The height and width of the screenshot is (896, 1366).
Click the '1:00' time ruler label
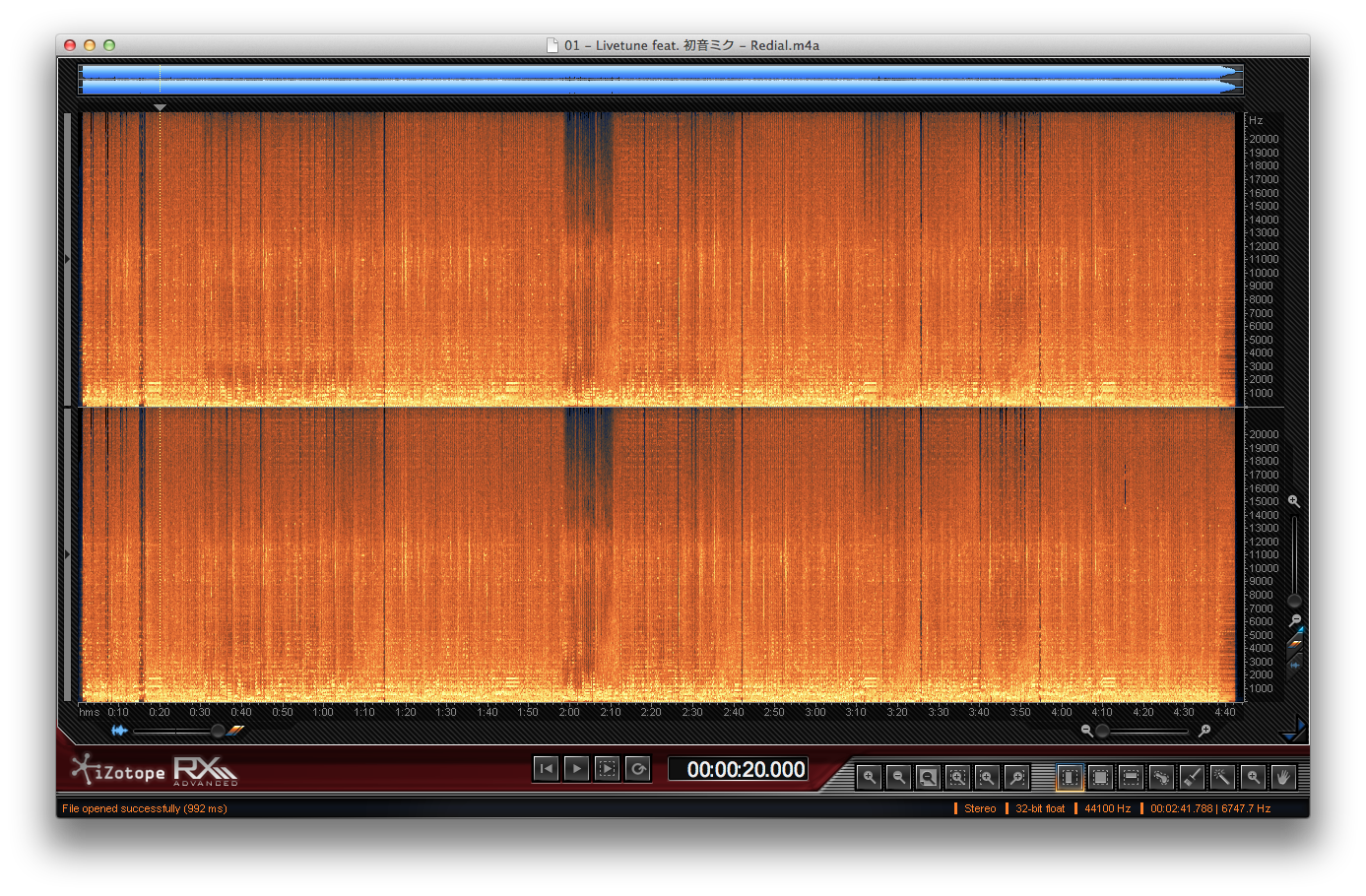[323, 712]
